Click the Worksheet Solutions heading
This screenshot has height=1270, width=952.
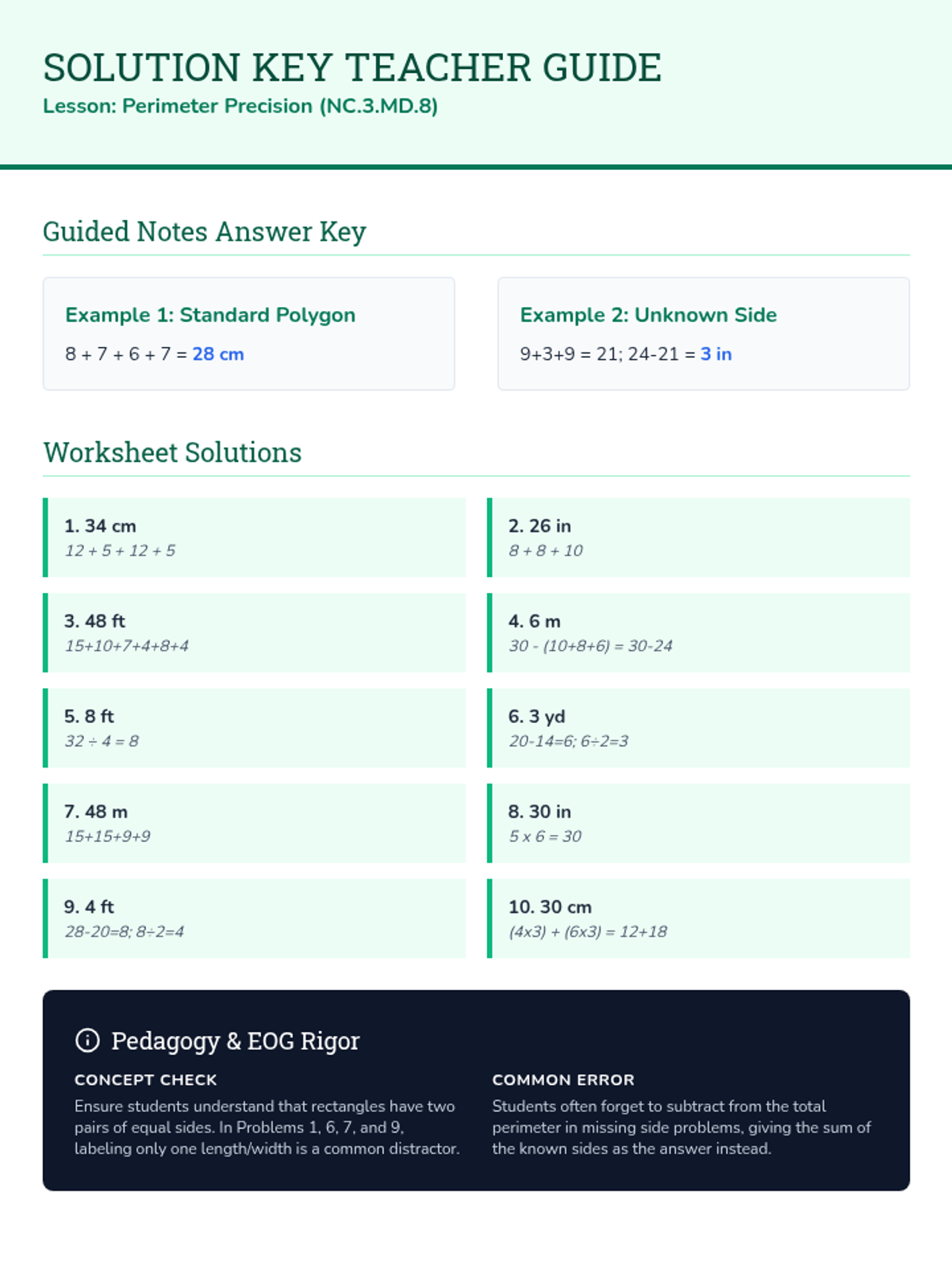172,452
